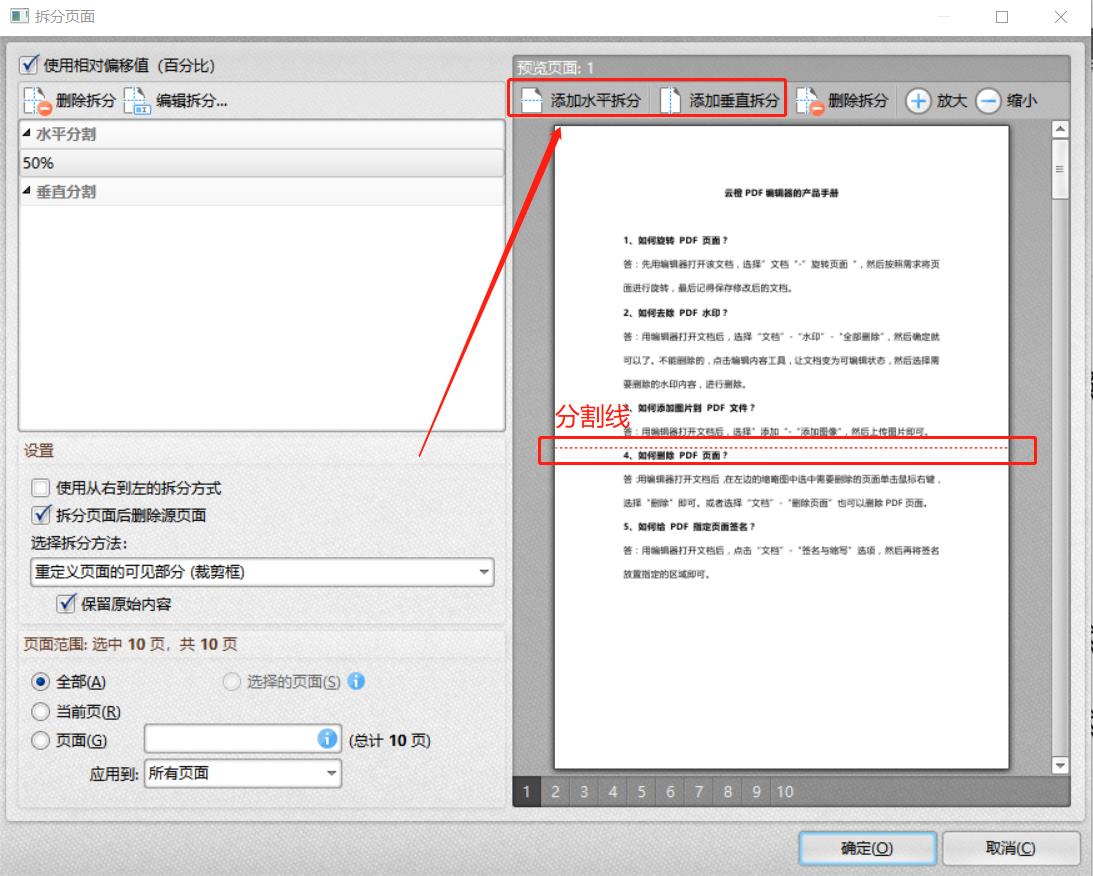The height and width of the screenshot is (876, 1093).
Task: Click info icon inside page range field
Action: (327, 738)
